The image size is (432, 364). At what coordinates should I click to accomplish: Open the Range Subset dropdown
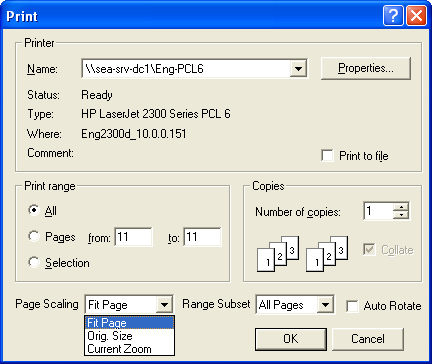pyautogui.click(x=325, y=305)
